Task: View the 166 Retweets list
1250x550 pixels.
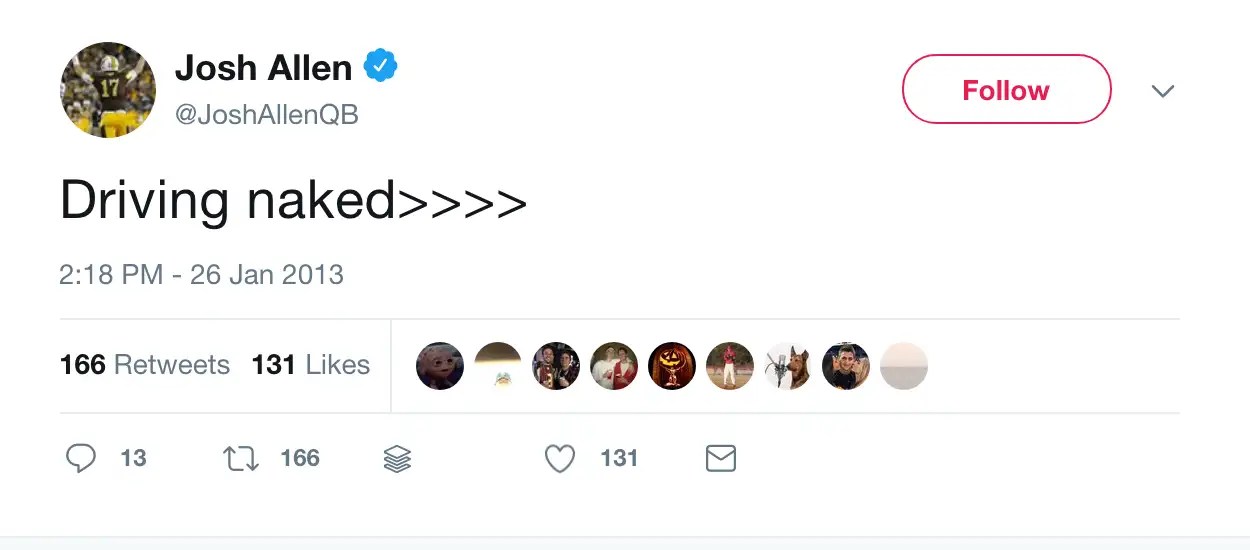Action: pos(145,365)
